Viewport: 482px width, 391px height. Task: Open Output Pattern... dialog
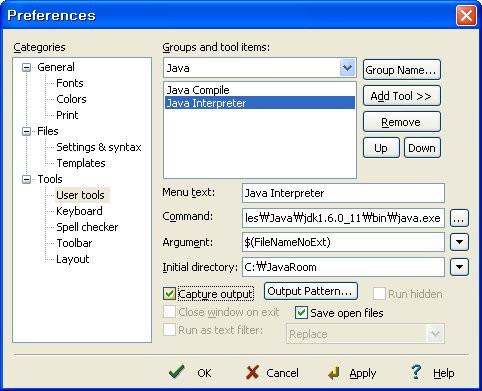(311, 291)
